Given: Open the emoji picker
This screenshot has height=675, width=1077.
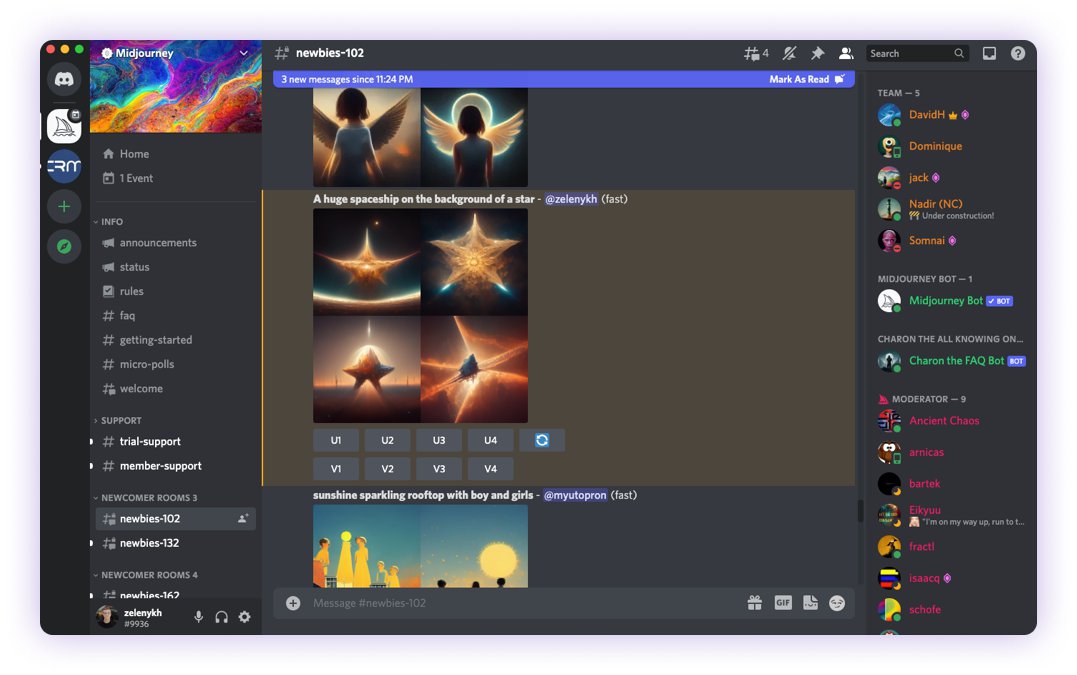Looking at the screenshot, I should coord(837,603).
